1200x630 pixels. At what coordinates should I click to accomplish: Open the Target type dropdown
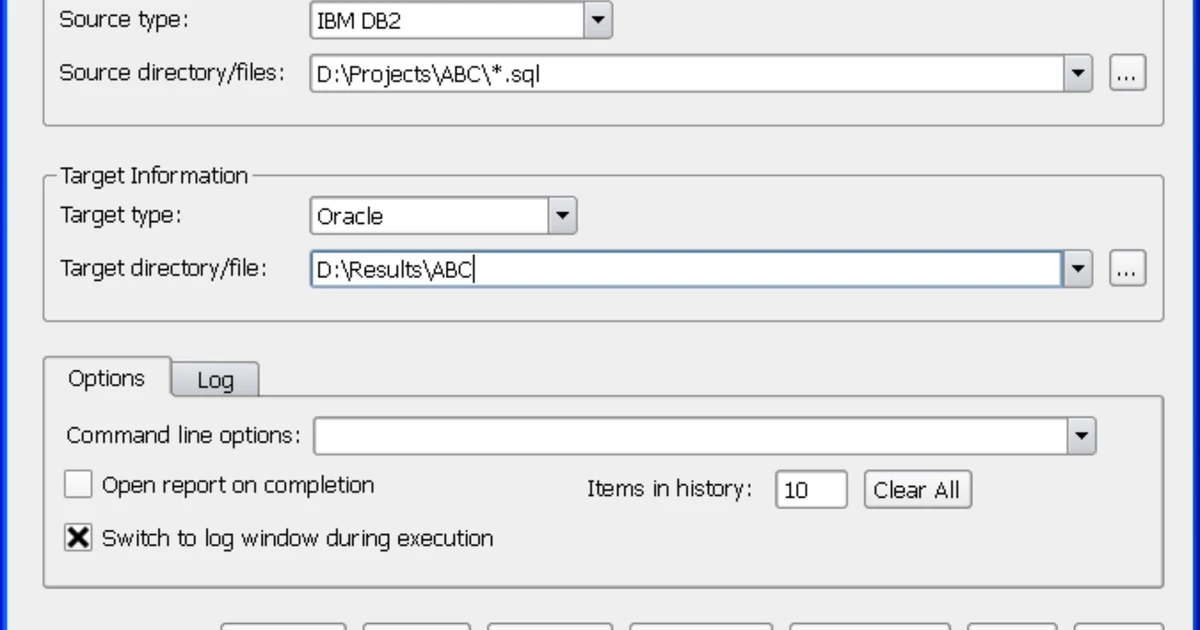coord(562,215)
